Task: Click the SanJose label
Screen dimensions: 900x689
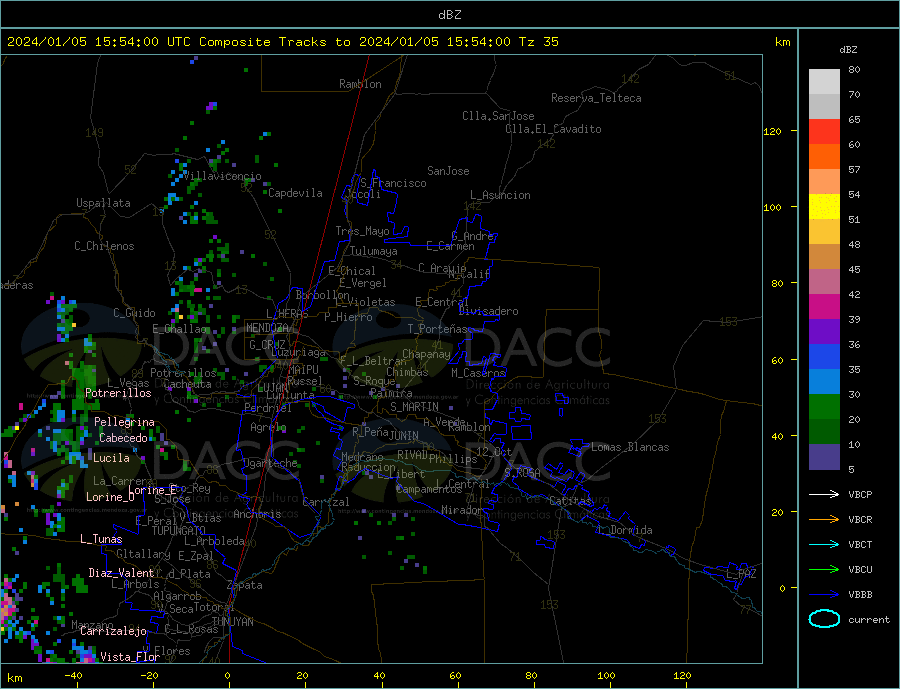Action: click(448, 171)
